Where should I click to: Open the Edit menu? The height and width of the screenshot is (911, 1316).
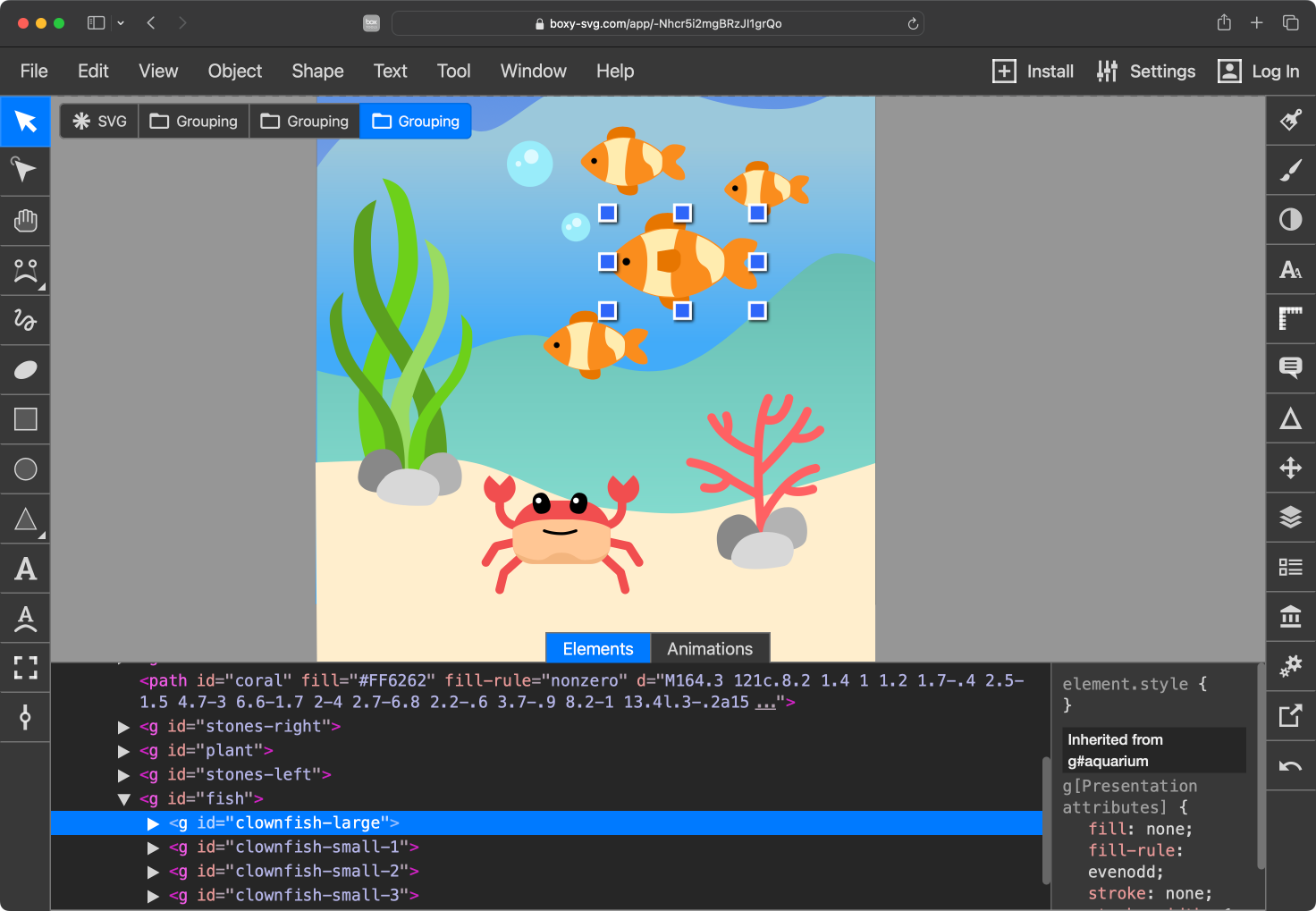pos(93,72)
